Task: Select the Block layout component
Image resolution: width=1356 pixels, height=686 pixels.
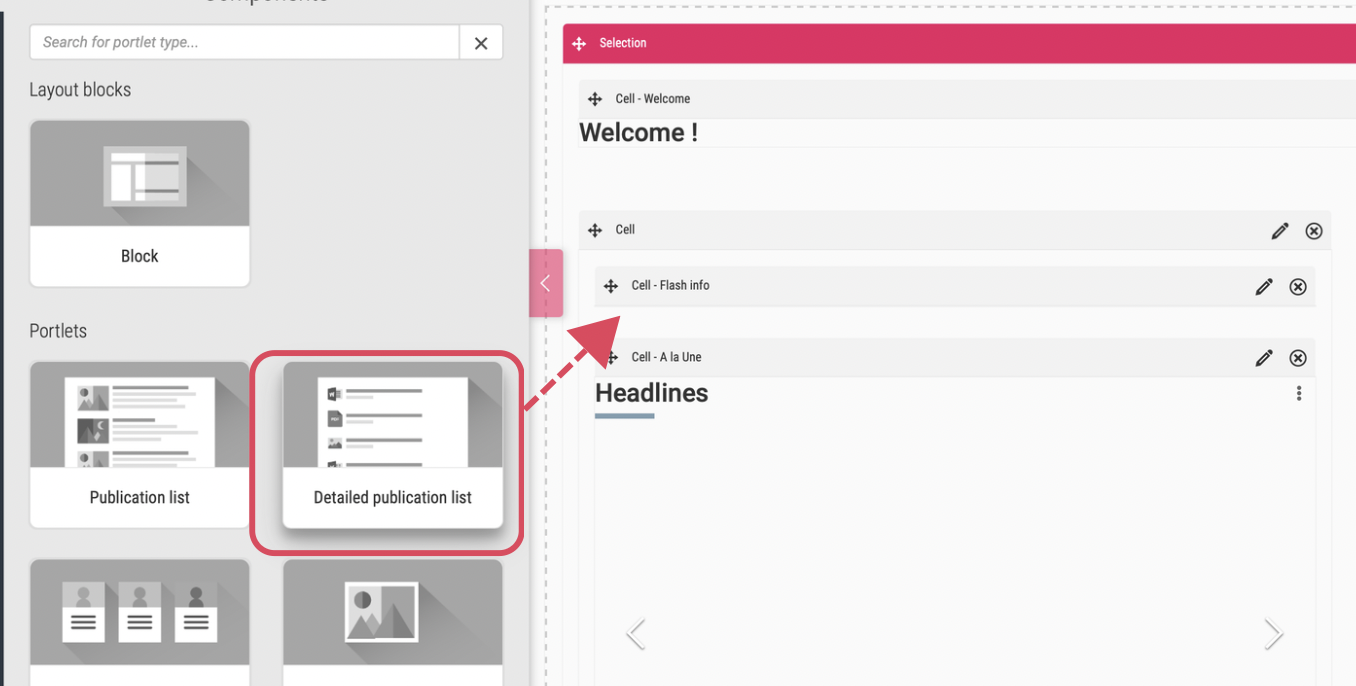Action: tap(140, 203)
